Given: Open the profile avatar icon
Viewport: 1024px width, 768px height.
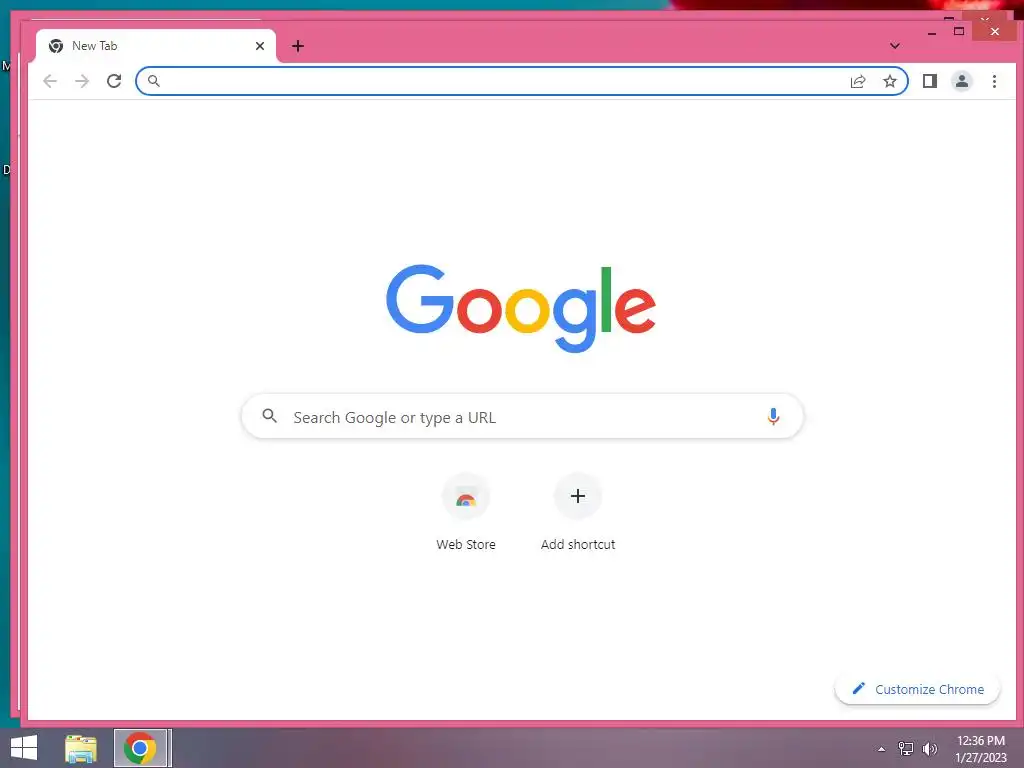Looking at the screenshot, I should coord(961,81).
